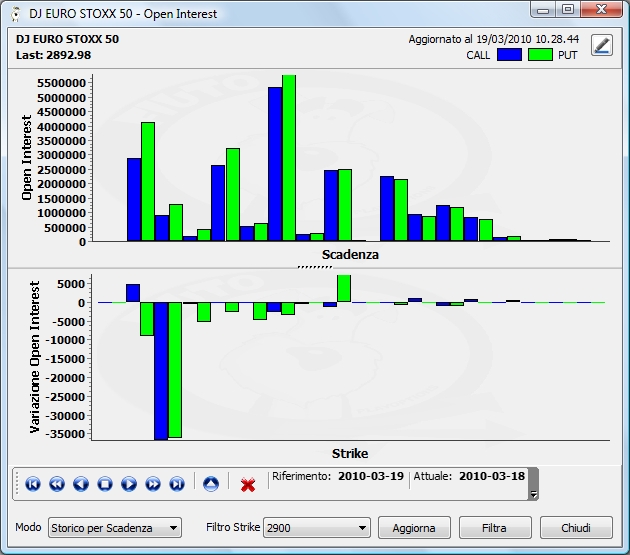Image resolution: width=630 pixels, height=555 pixels.
Task: Expand the toolbar overflow arrow
Action: click(x=533, y=494)
